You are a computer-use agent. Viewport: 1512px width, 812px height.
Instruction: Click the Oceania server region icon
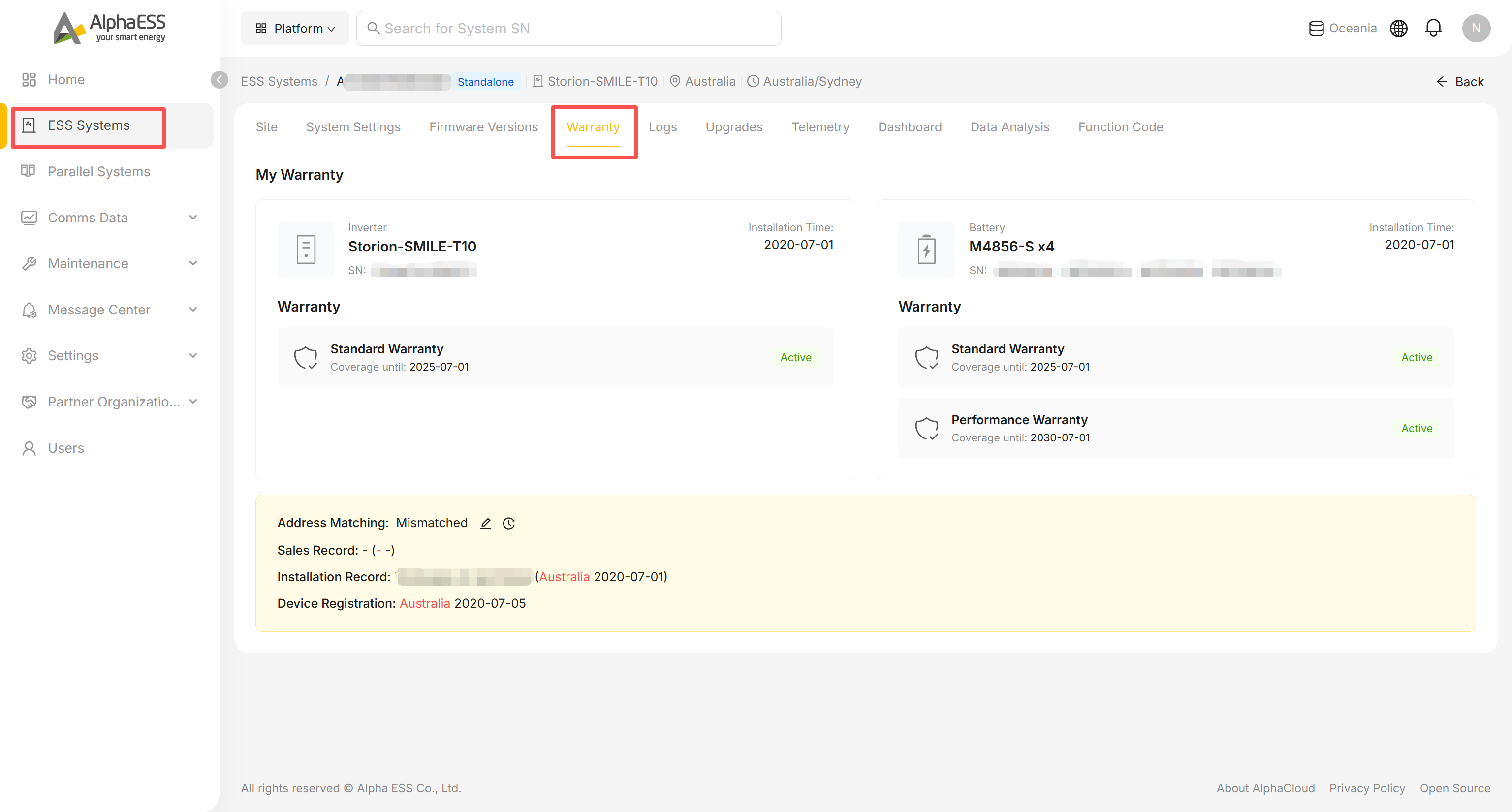click(x=1316, y=28)
